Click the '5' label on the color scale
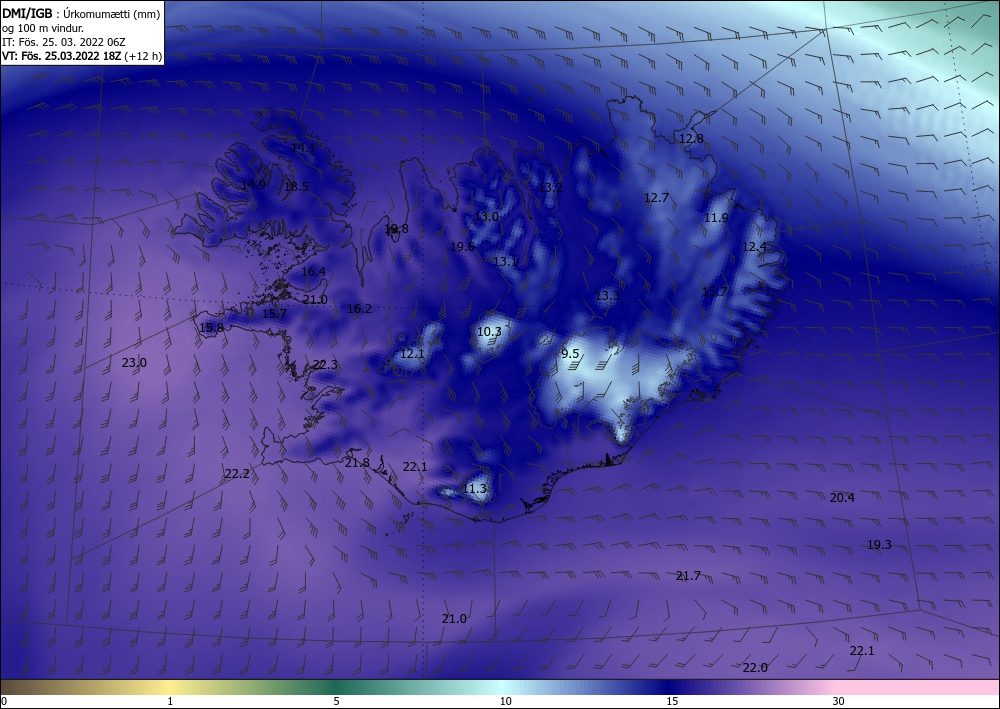 336,702
